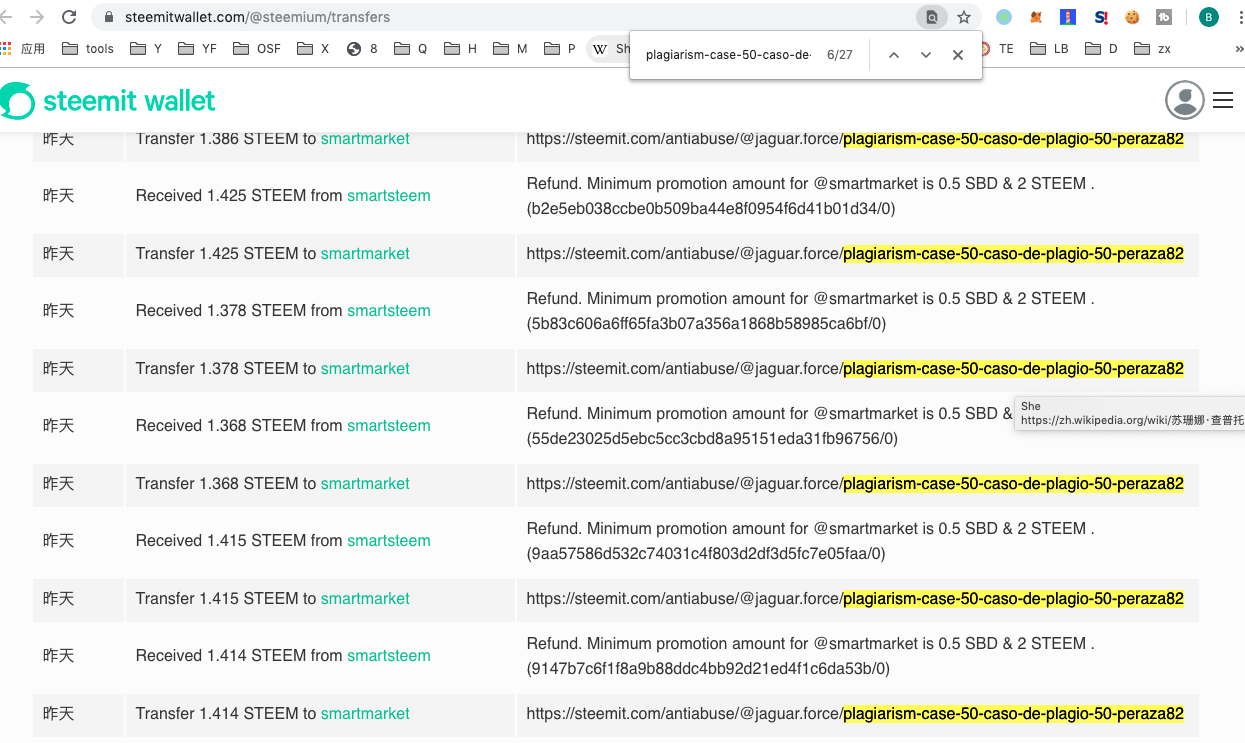Viewport: 1245px width, 743px height.
Task: Open the round teal-blue extension icon
Action: pyautogui.click(x=1004, y=17)
